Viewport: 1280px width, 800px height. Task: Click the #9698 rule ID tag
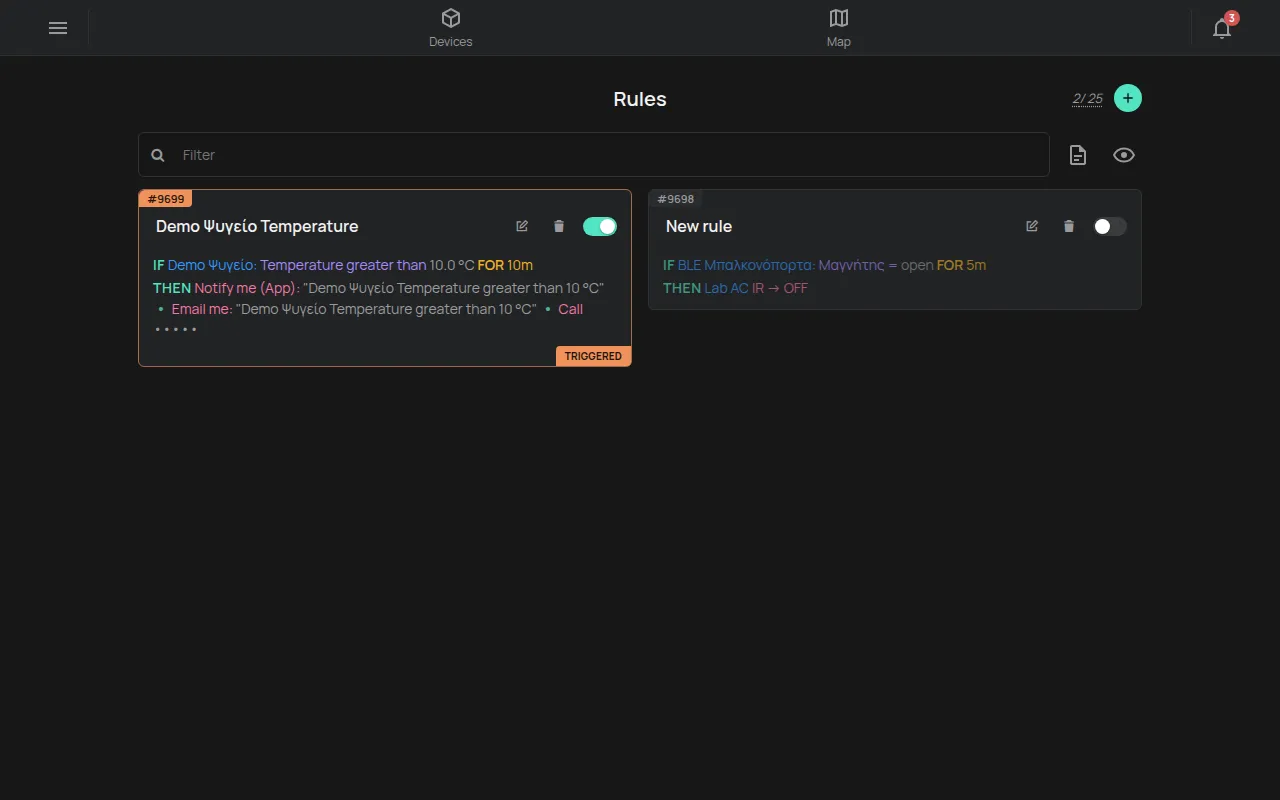tap(676, 199)
